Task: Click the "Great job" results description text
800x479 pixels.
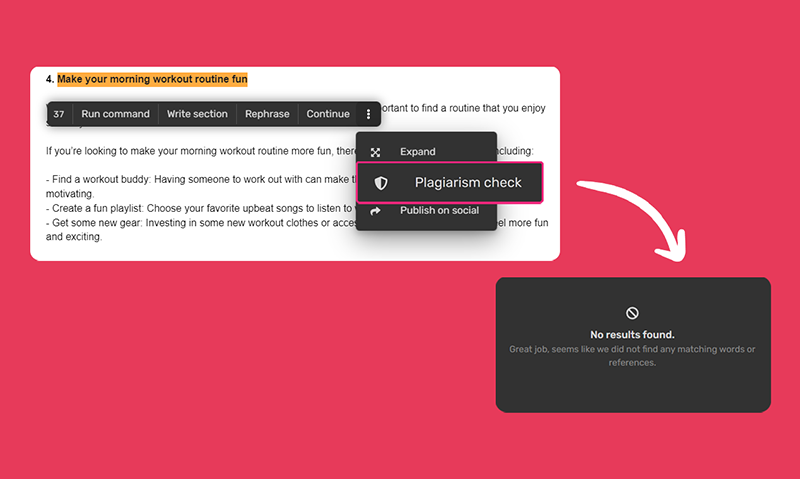Action: [x=632, y=355]
